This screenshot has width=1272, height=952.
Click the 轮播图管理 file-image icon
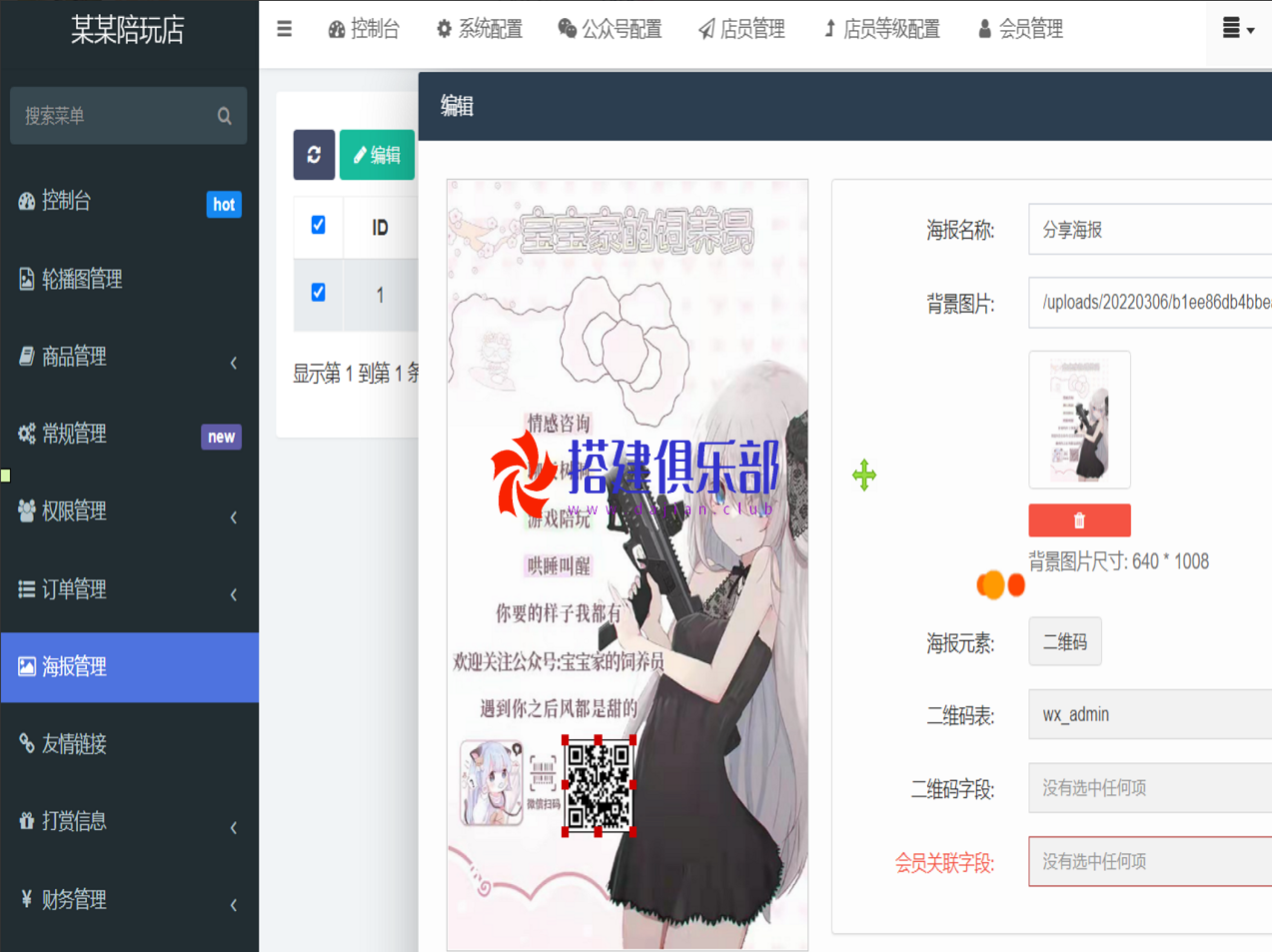27,279
